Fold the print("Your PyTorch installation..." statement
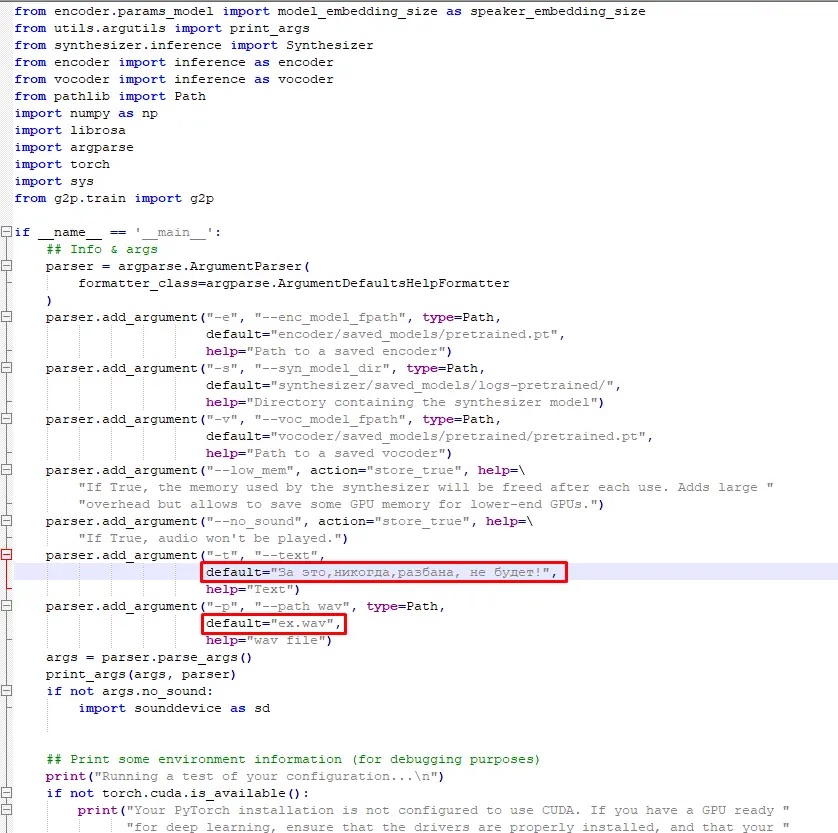Screen dimensions: 838x833 tap(6, 810)
